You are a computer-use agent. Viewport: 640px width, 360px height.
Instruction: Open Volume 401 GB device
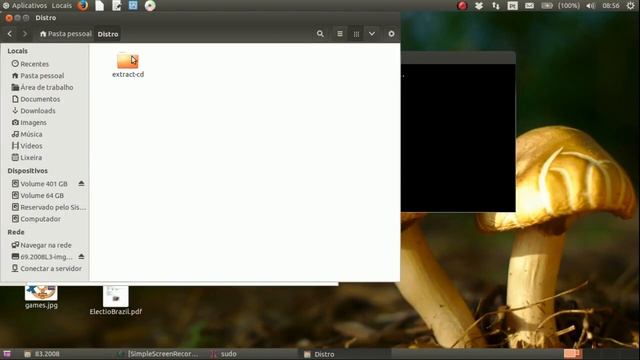40,184
